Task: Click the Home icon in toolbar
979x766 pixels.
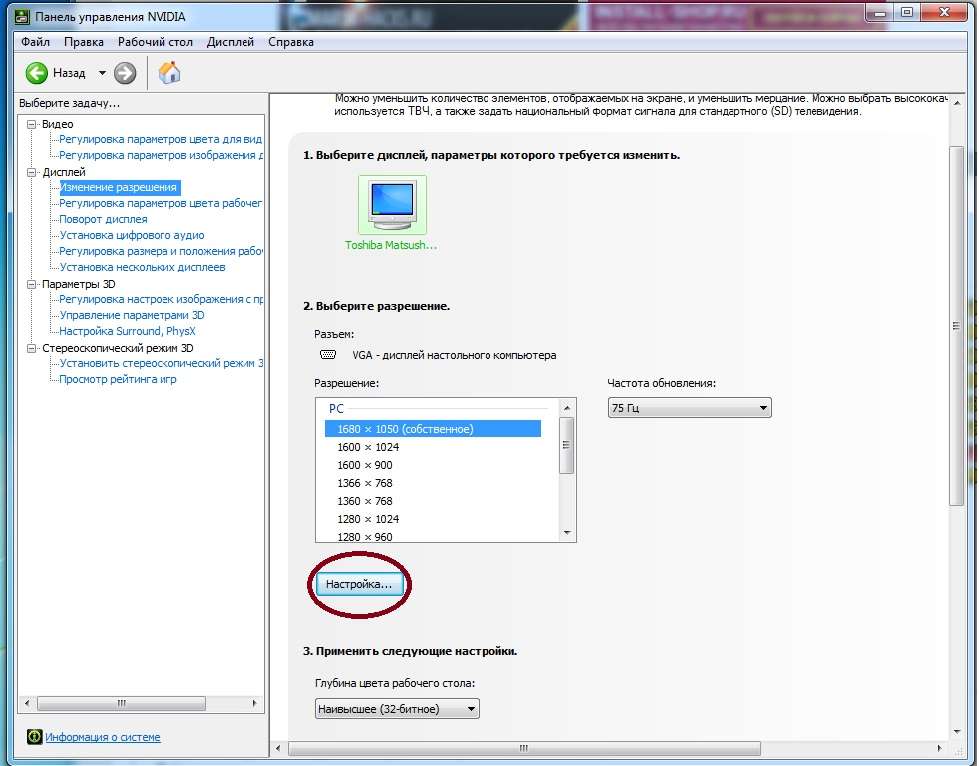Action: (170, 73)
